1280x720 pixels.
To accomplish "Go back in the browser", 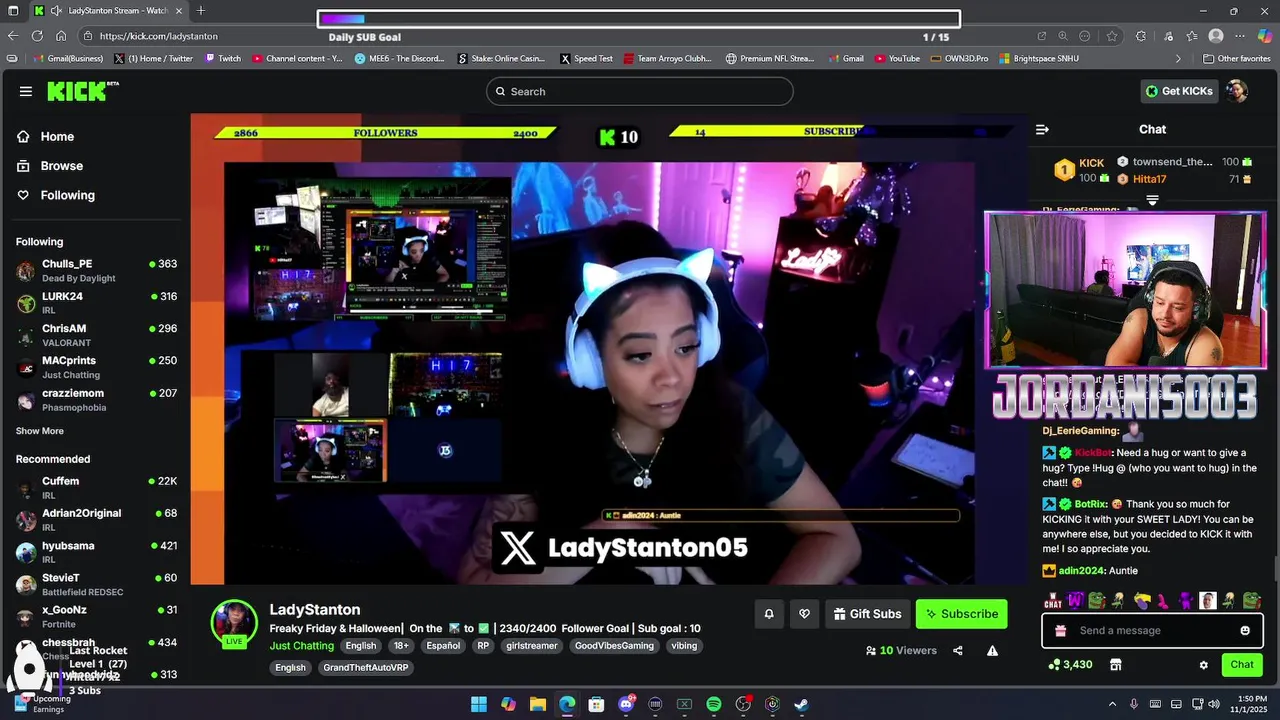I will click(x=13, y=36).
